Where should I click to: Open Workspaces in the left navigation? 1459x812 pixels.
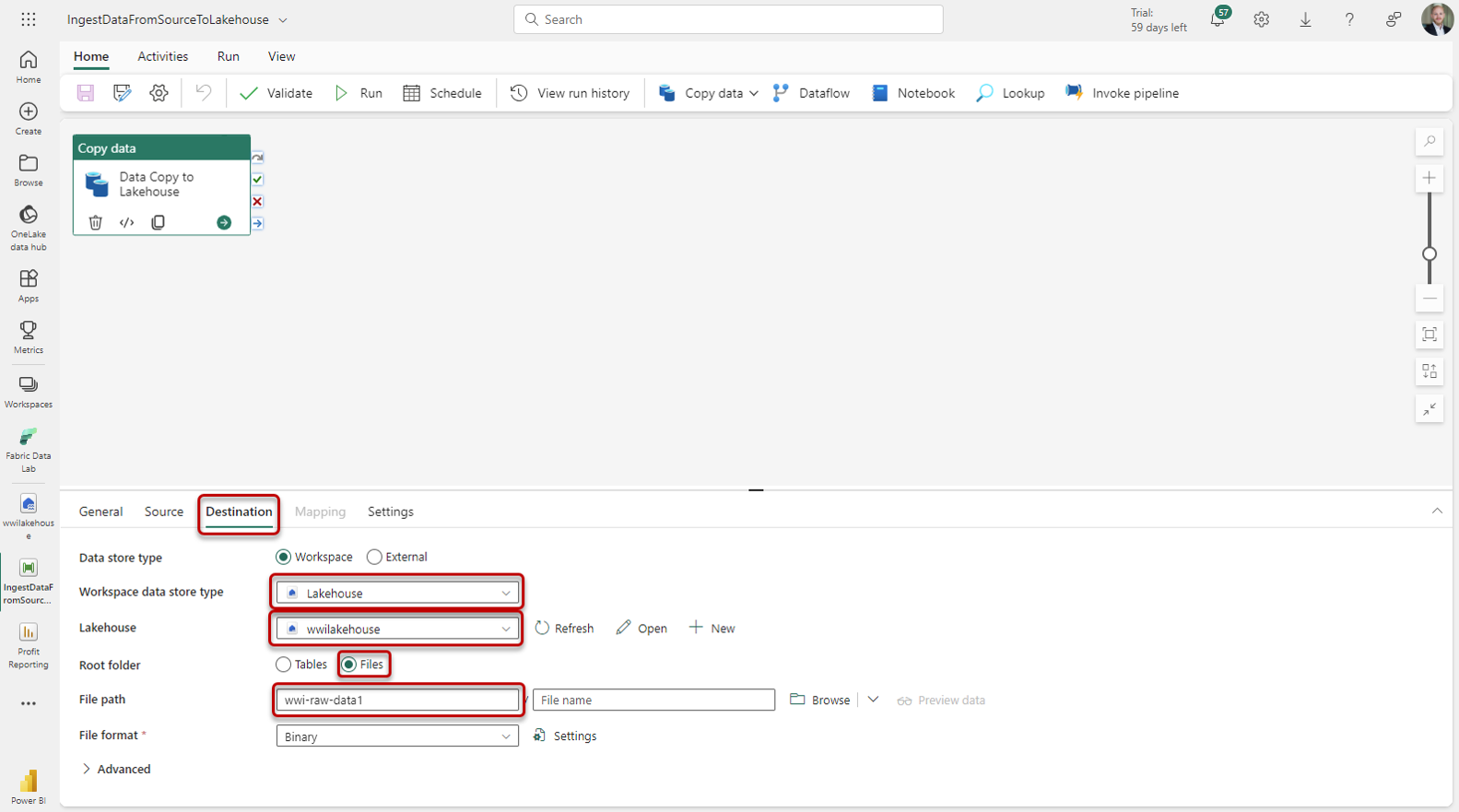pyautogui.click(x=29, y=391)
